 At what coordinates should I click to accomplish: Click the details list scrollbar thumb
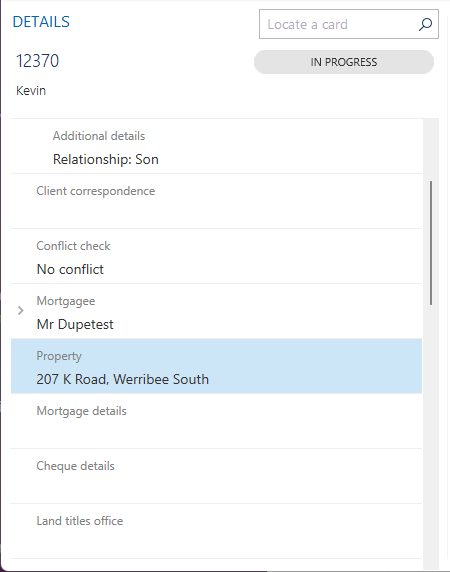point(431,243)
